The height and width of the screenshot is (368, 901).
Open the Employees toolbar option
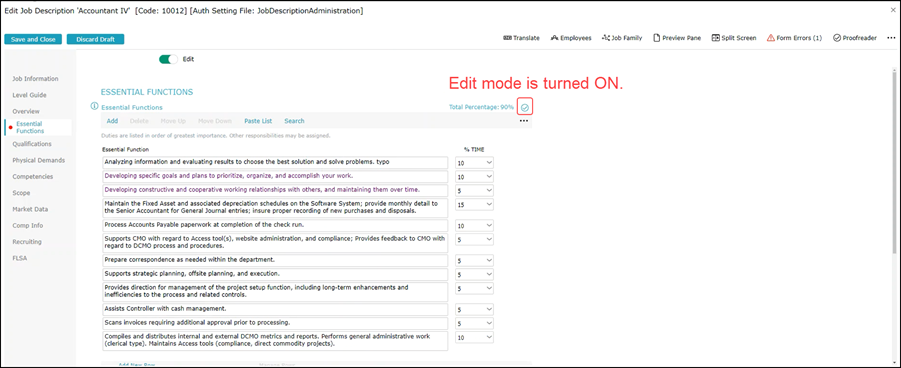coord(571,38)
